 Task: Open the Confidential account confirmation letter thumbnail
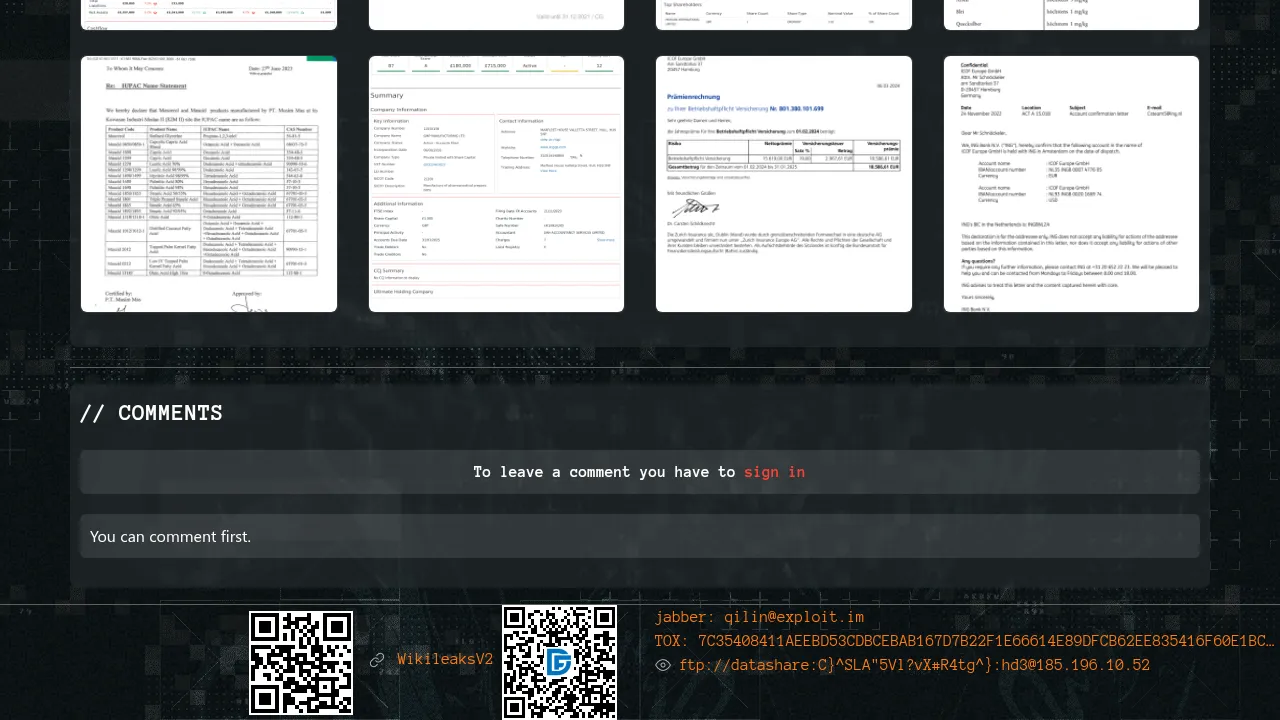(1071, 184)
